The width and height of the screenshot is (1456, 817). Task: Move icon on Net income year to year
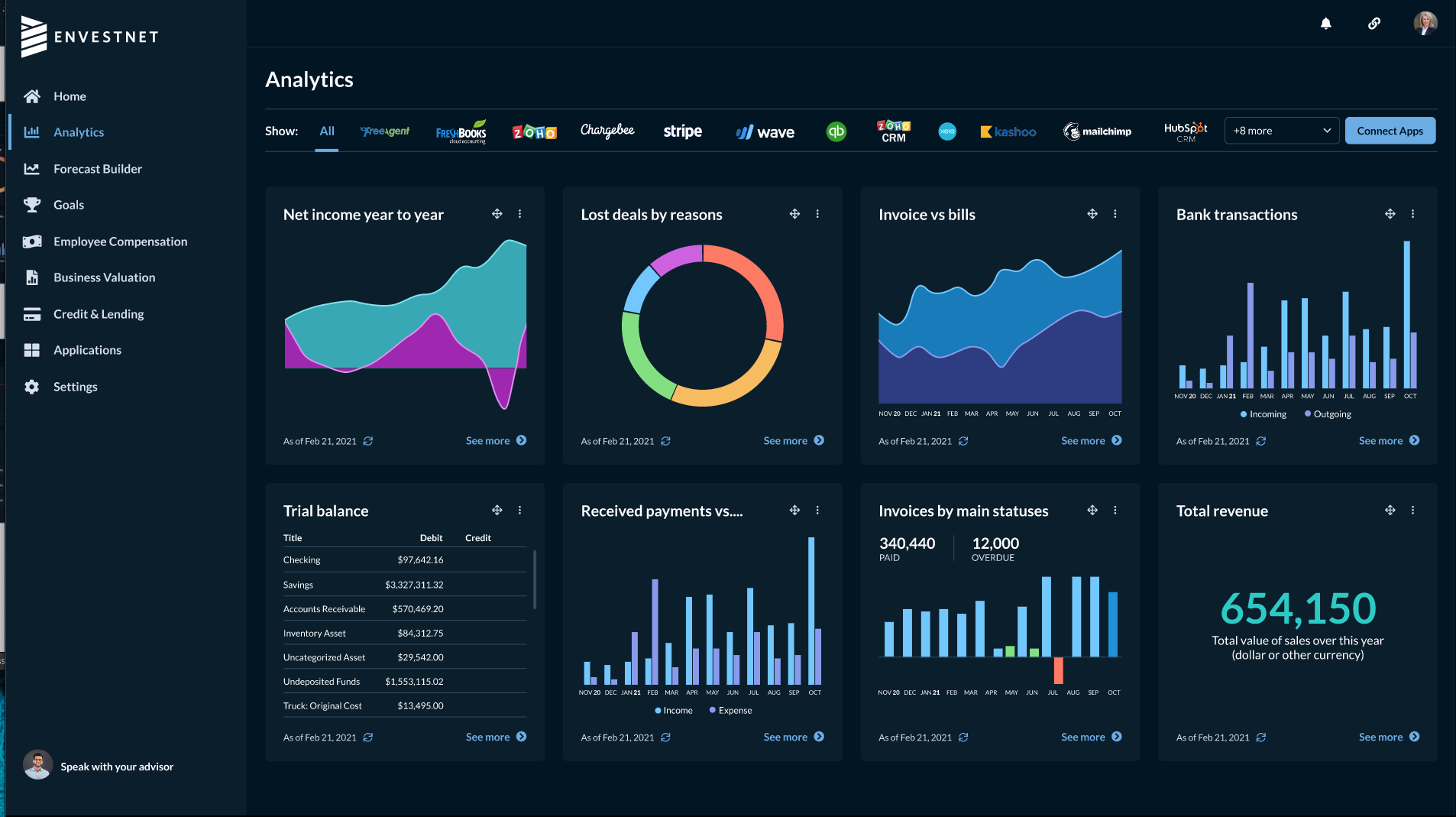(x=497, y=214)
